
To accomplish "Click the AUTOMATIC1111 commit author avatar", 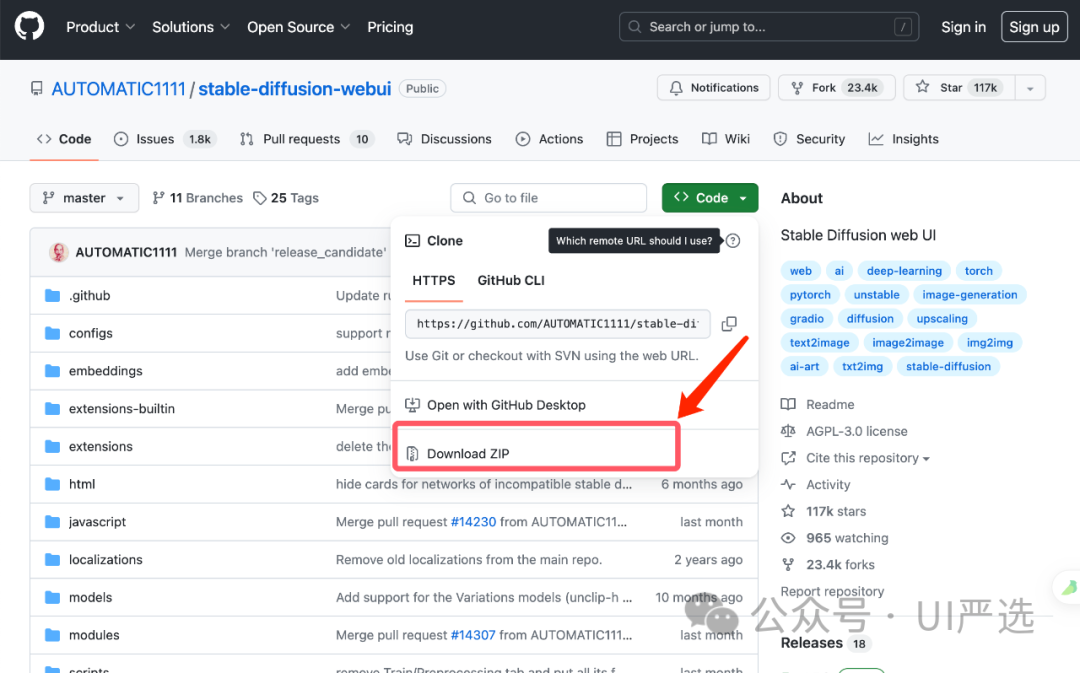I will pos(59,252).
